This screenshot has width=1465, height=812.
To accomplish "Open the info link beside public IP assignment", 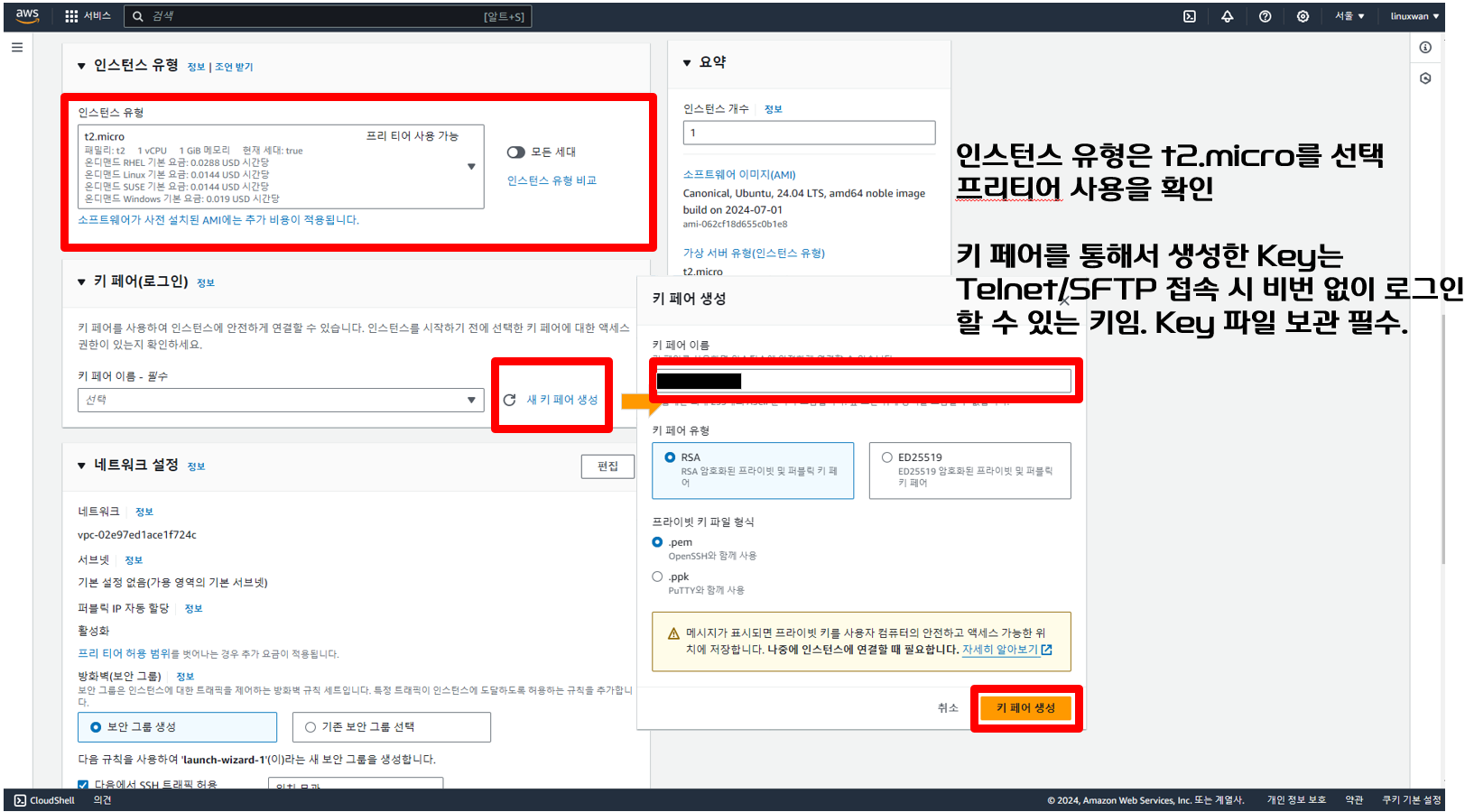I will tap(193, 609).
